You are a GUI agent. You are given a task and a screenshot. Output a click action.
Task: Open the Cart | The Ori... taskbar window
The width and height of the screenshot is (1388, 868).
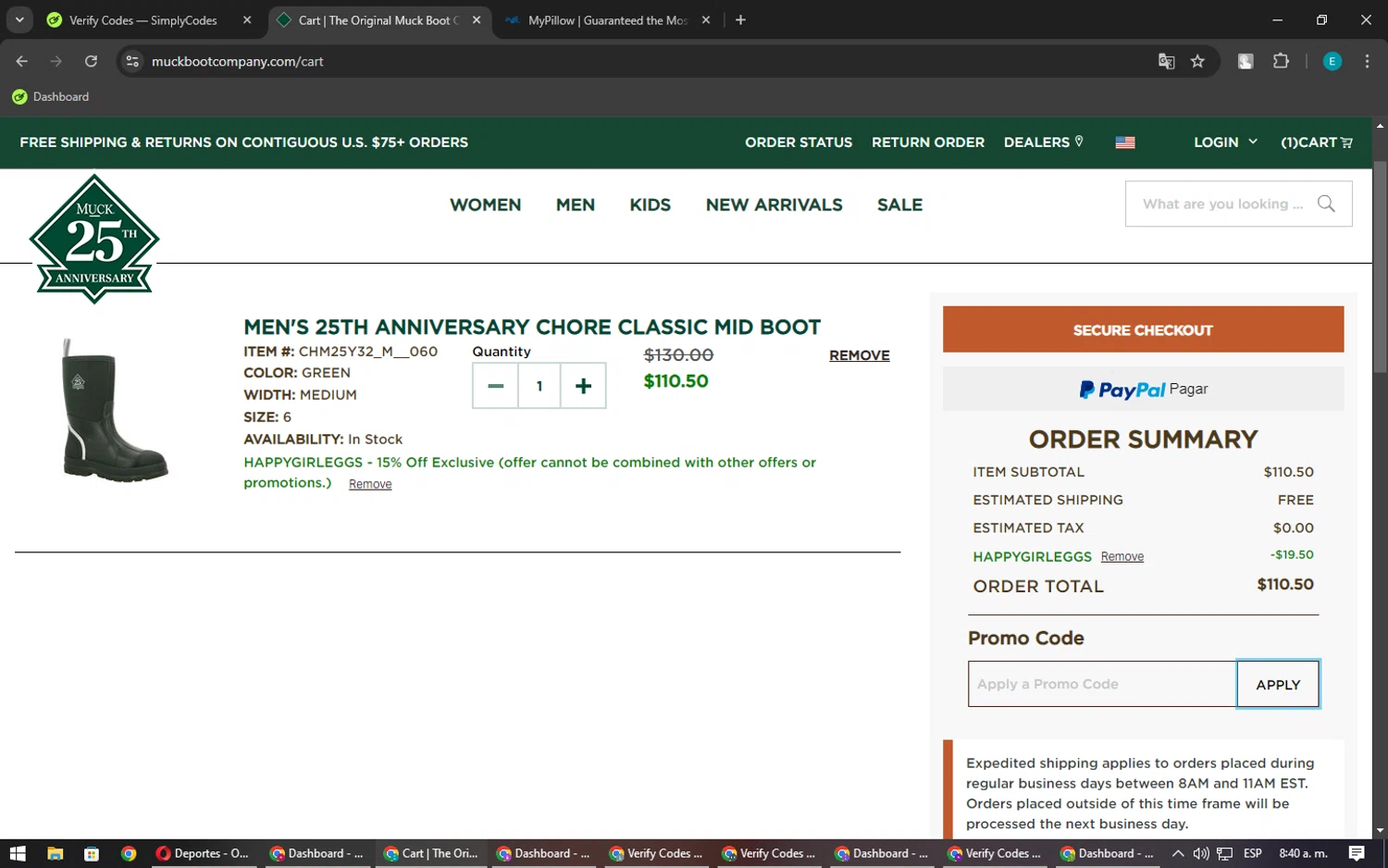coord(431,853)
